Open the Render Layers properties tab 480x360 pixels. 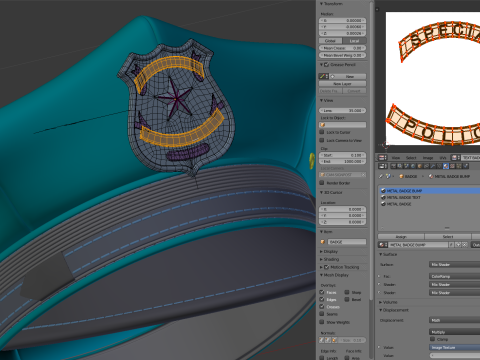click(x=400, y=166)
